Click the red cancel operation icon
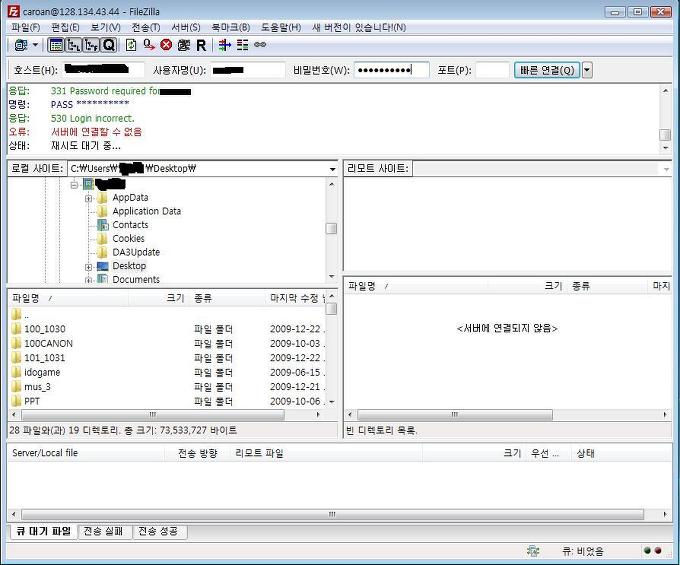 click(x=166, y=45)
